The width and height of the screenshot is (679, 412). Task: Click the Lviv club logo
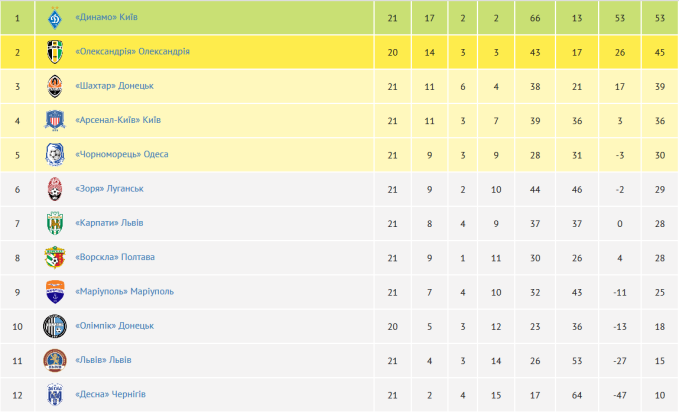(54, 360)
